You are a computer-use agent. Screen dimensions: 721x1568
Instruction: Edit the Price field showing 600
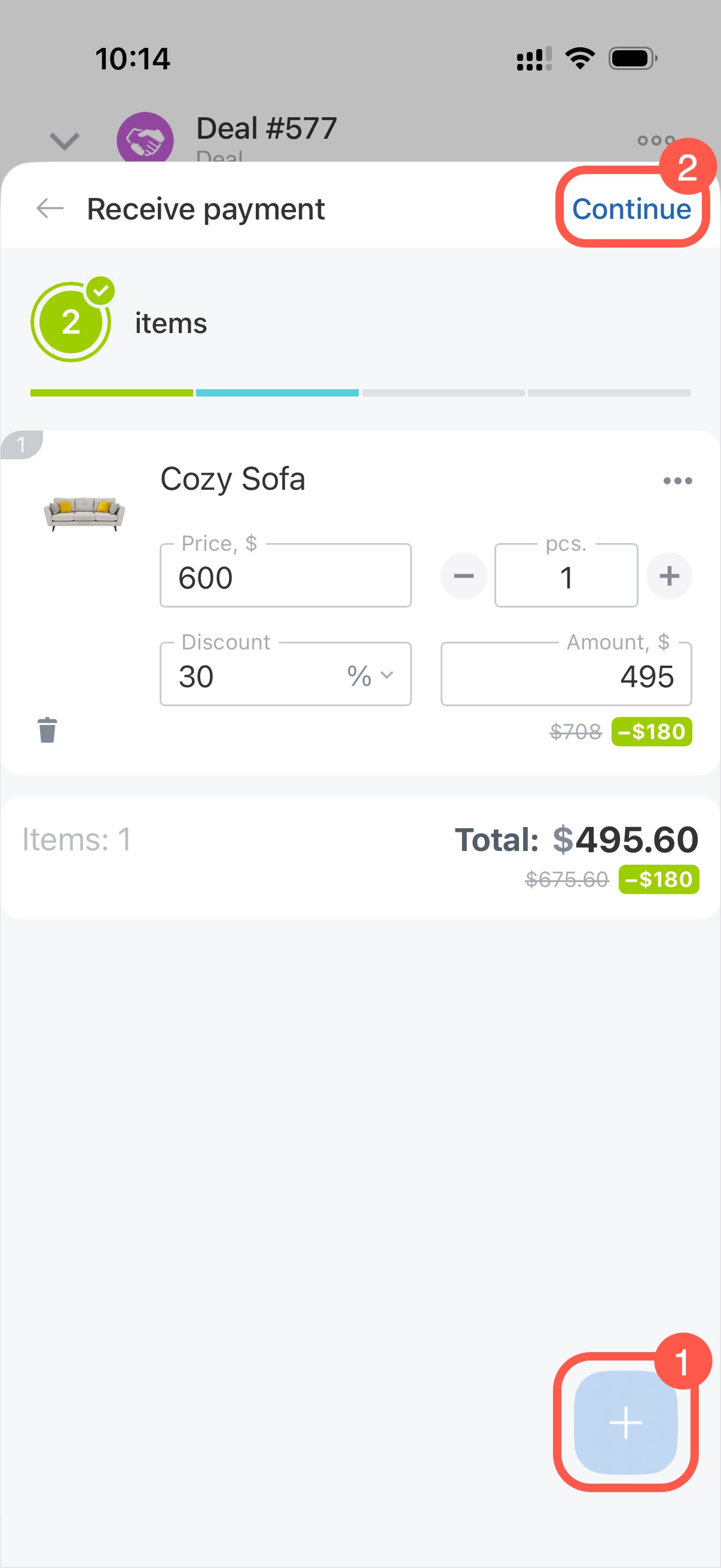(x=285, y=577)
